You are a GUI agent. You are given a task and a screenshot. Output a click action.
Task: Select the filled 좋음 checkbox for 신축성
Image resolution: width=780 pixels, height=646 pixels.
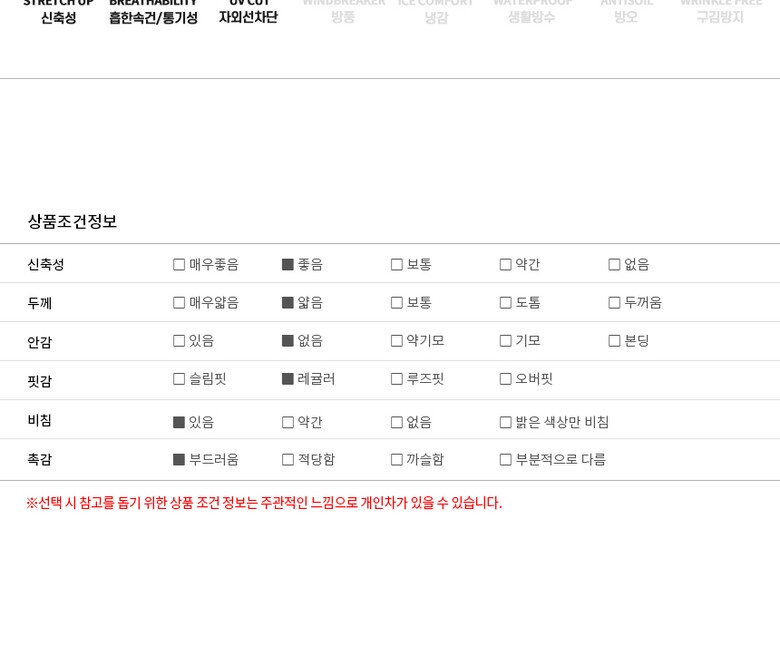click(288, 265)
